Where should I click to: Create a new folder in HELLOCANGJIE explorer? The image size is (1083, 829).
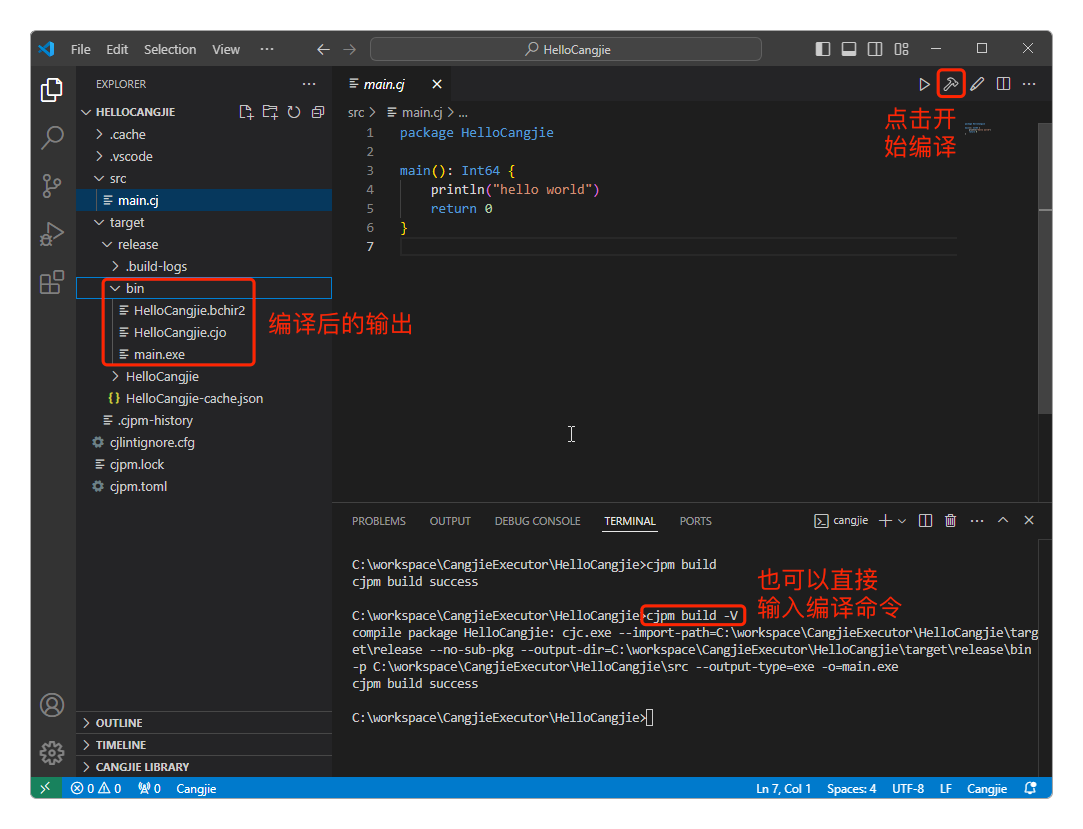pyautogui.click(x=270, y=112)
